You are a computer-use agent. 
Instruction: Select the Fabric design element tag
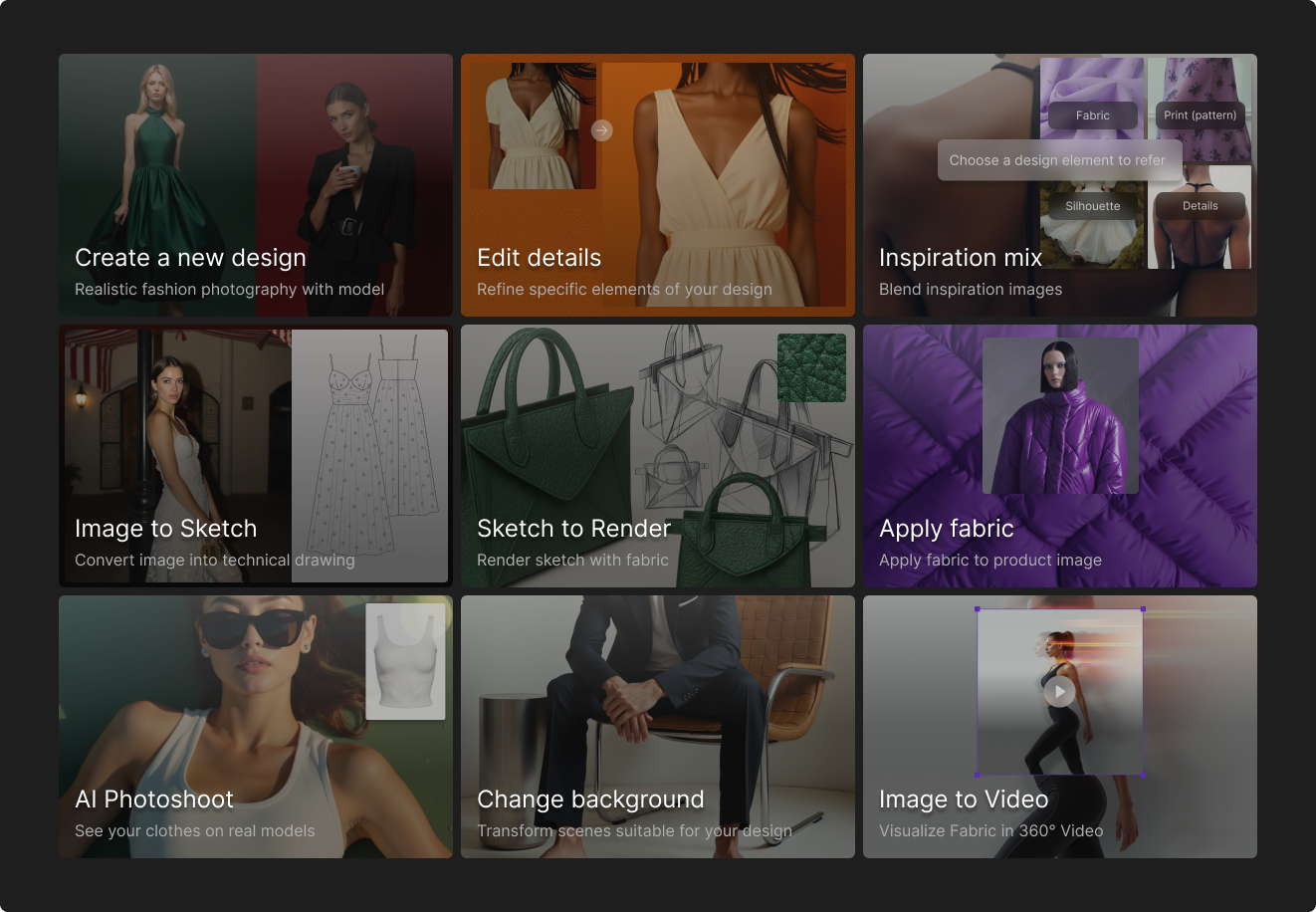point(1092,115)
